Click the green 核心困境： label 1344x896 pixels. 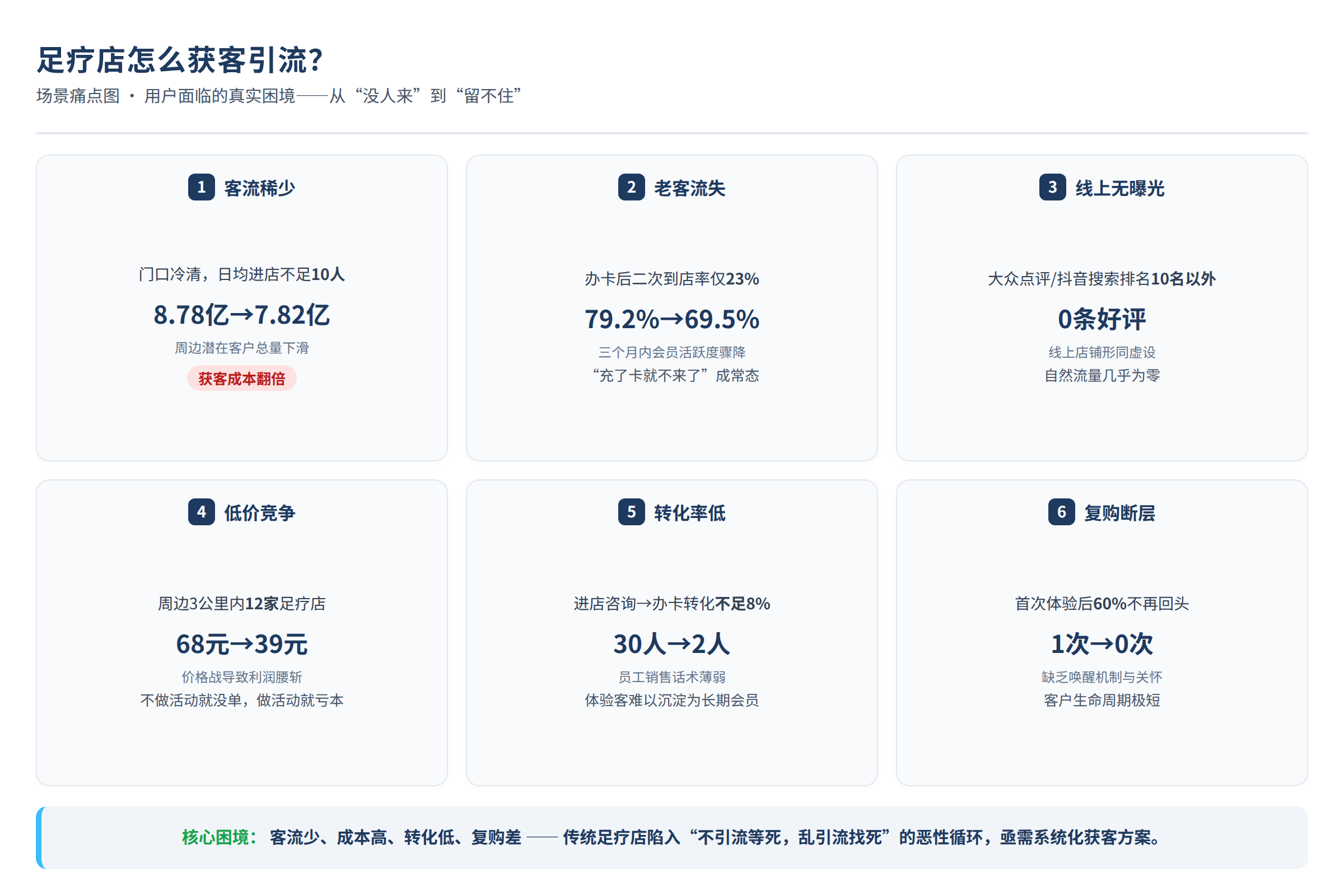tap(220, 837)
